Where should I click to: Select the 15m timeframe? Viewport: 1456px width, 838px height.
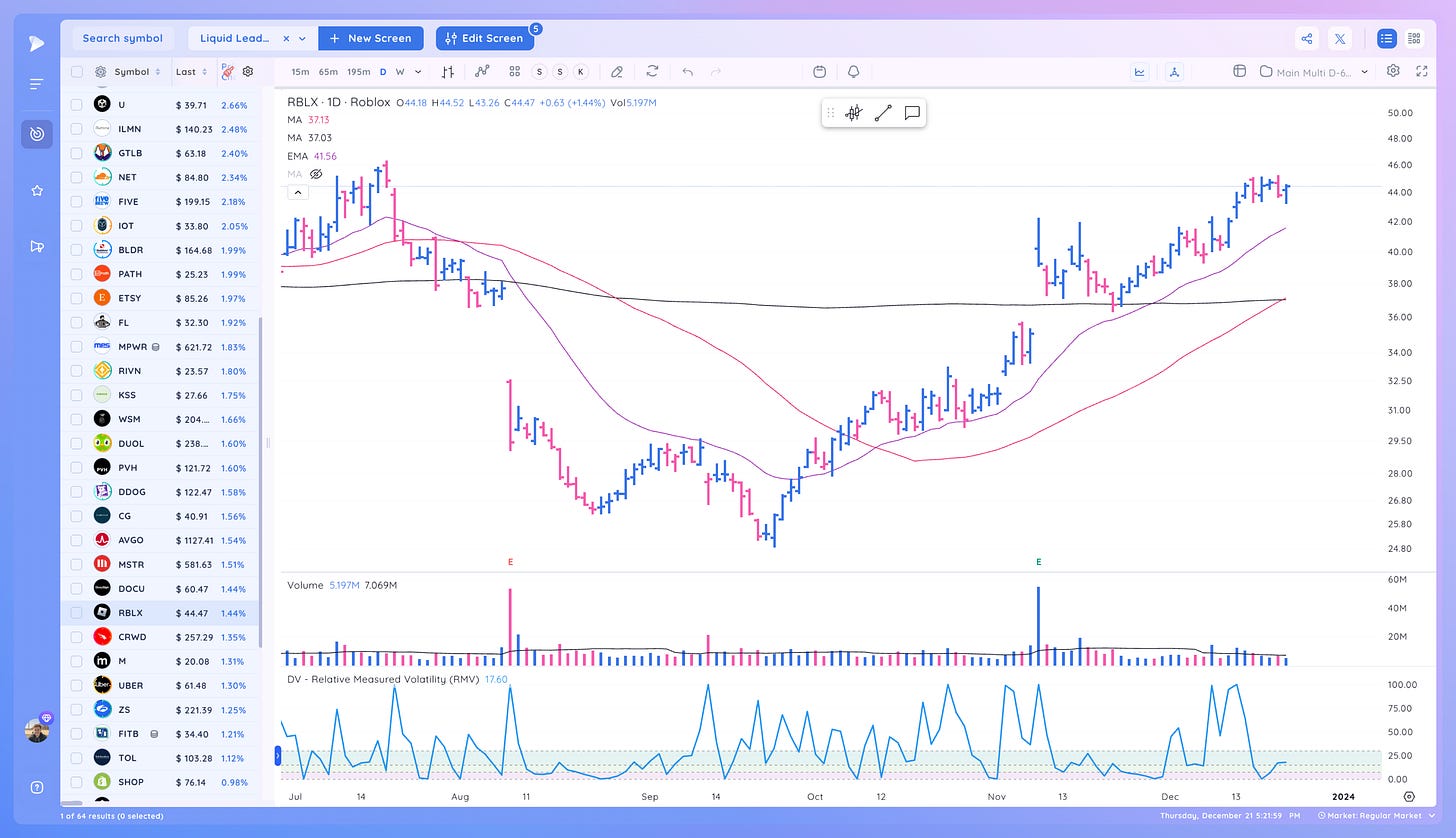[300, 72]
